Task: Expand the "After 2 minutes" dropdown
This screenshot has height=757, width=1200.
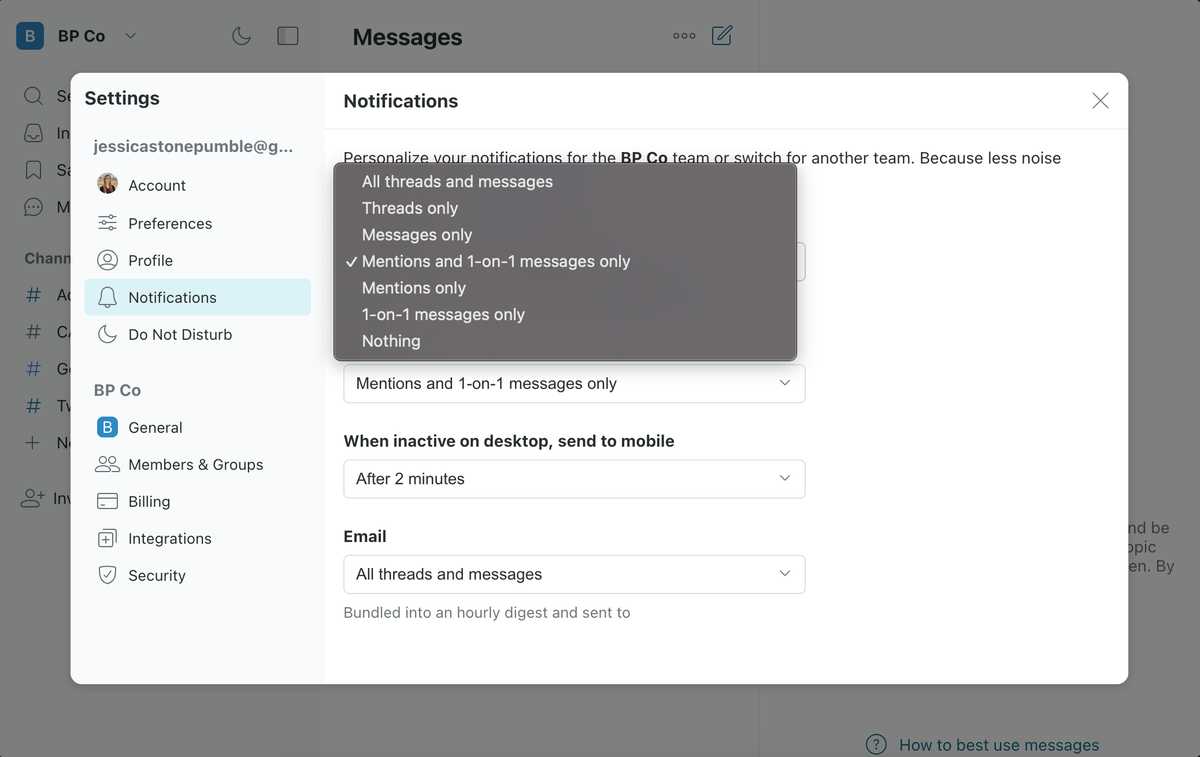Action: [x=574, y=479]
